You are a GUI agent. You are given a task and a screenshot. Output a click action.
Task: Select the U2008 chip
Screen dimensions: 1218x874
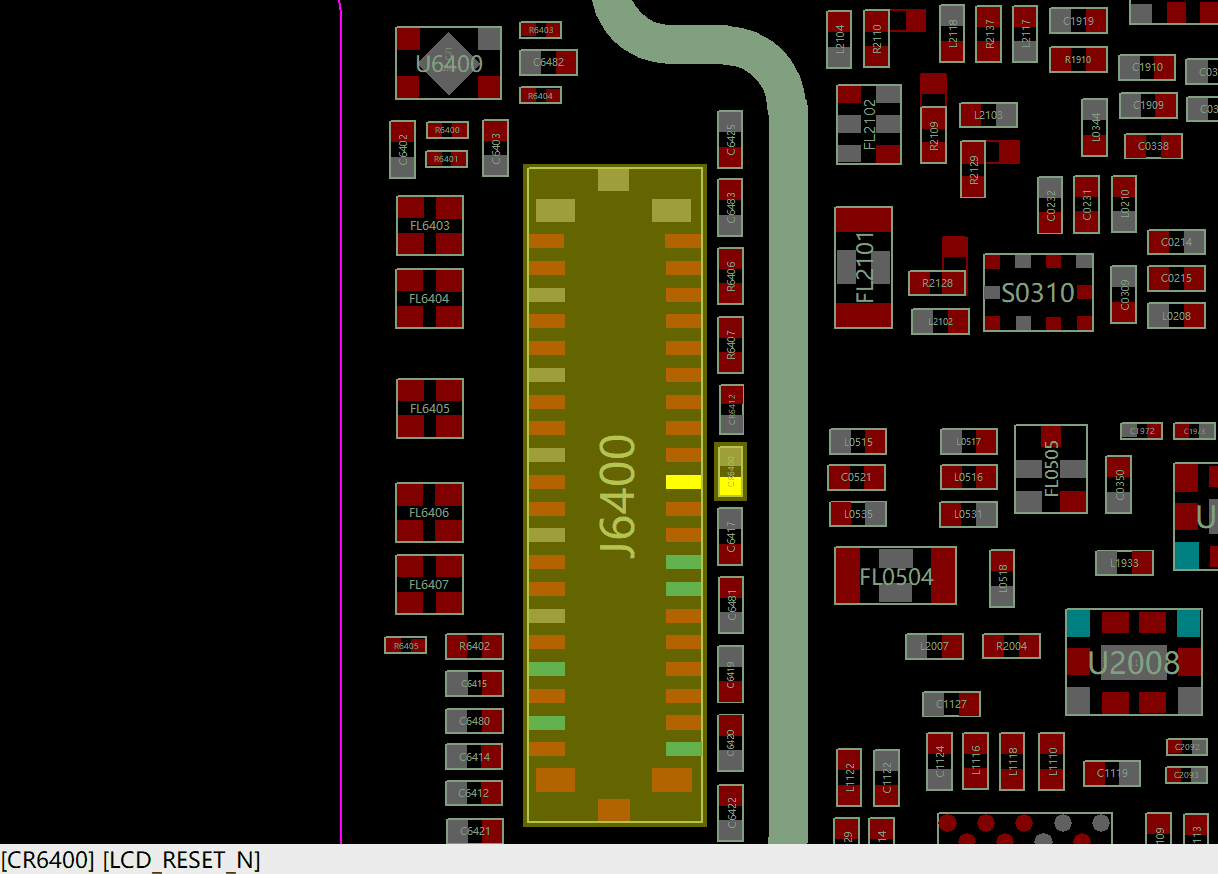coord(1134,662)
